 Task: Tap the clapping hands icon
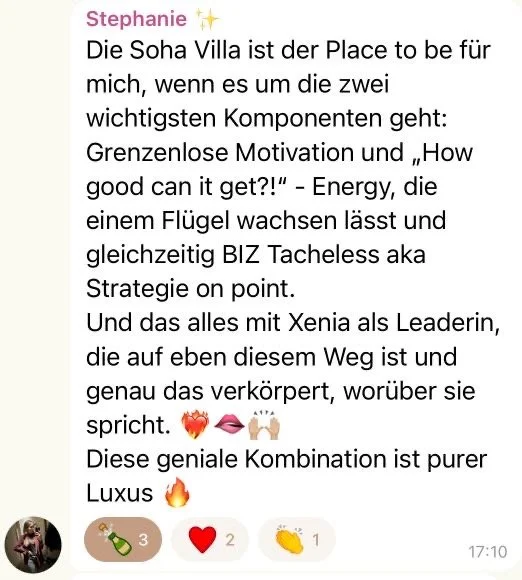pyautogui.click(x=290, y=540)
